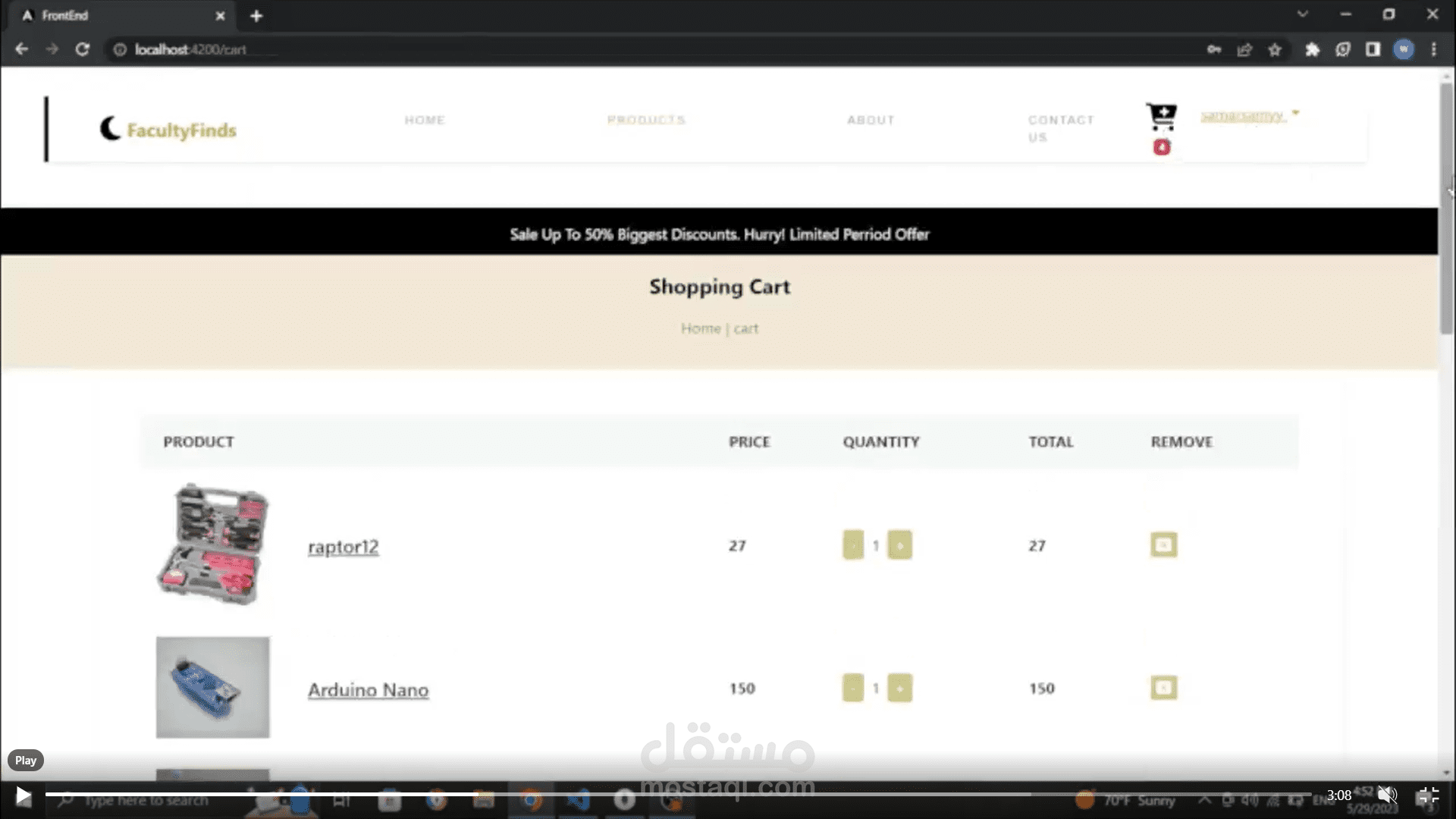Open the Arduino Nano product link
The height and width of the screenshot is (819, 1456).
[368, 690]
